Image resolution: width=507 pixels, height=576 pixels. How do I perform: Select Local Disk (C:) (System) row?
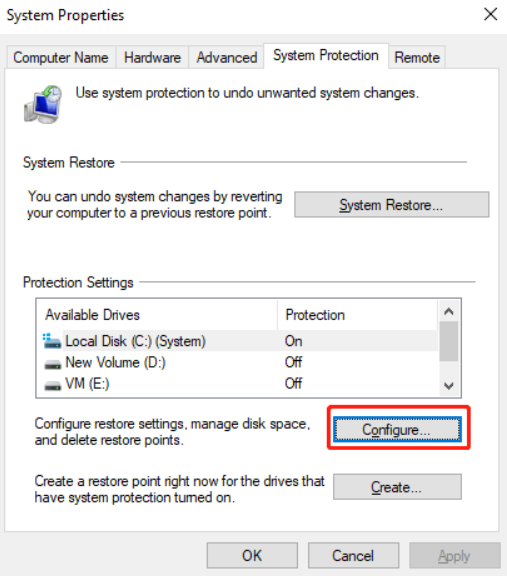[237, 341]
